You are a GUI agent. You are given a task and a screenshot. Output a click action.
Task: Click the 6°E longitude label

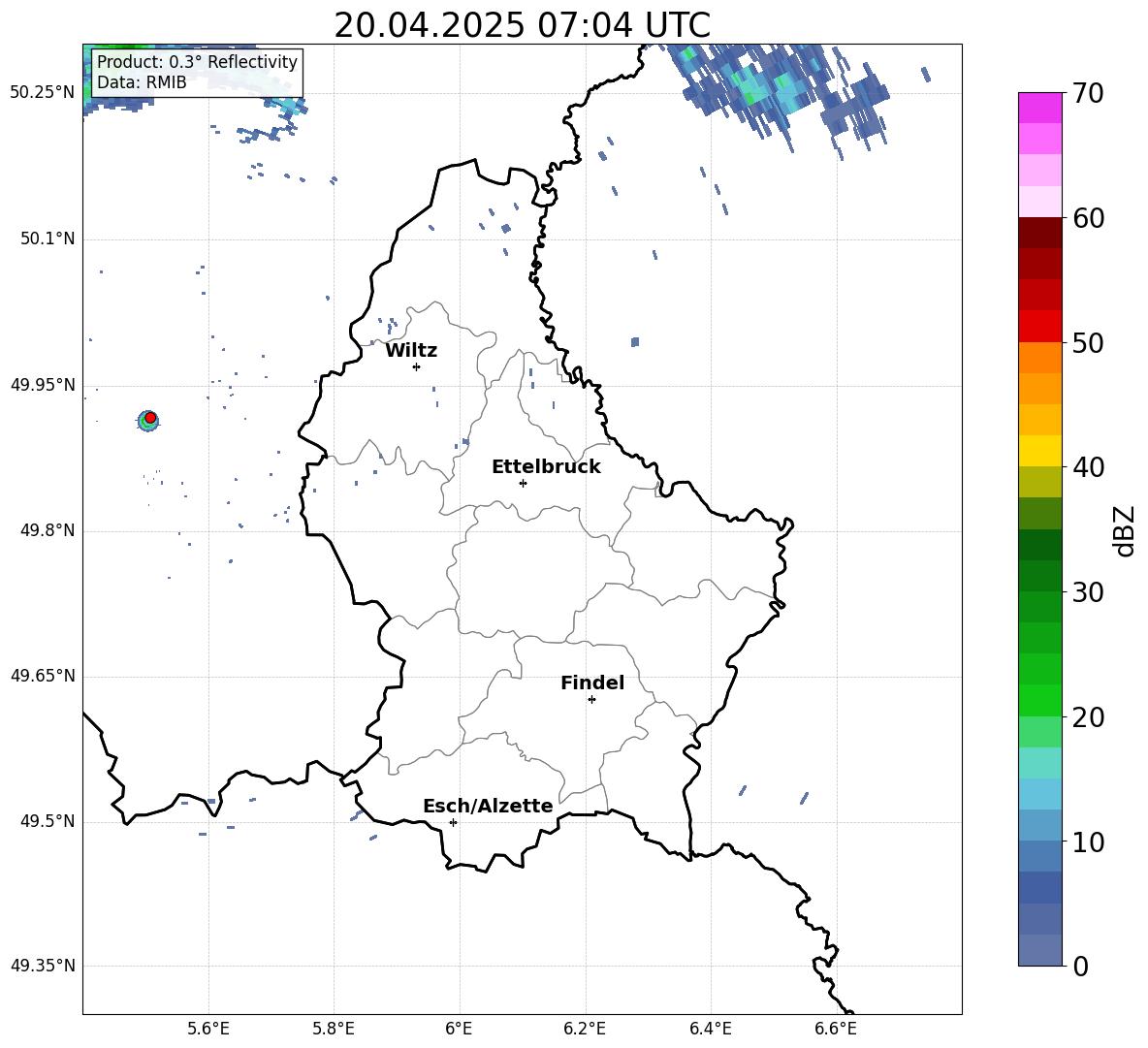click(x=459, y=1029)
